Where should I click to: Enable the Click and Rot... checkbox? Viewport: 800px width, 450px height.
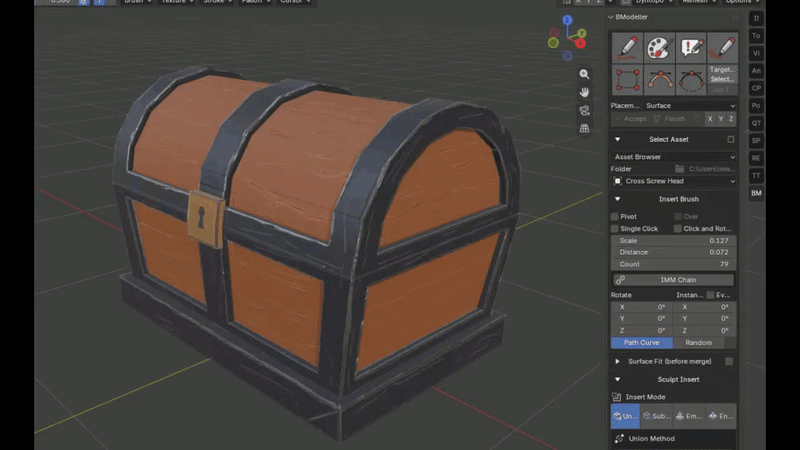(x=678, y=229)
